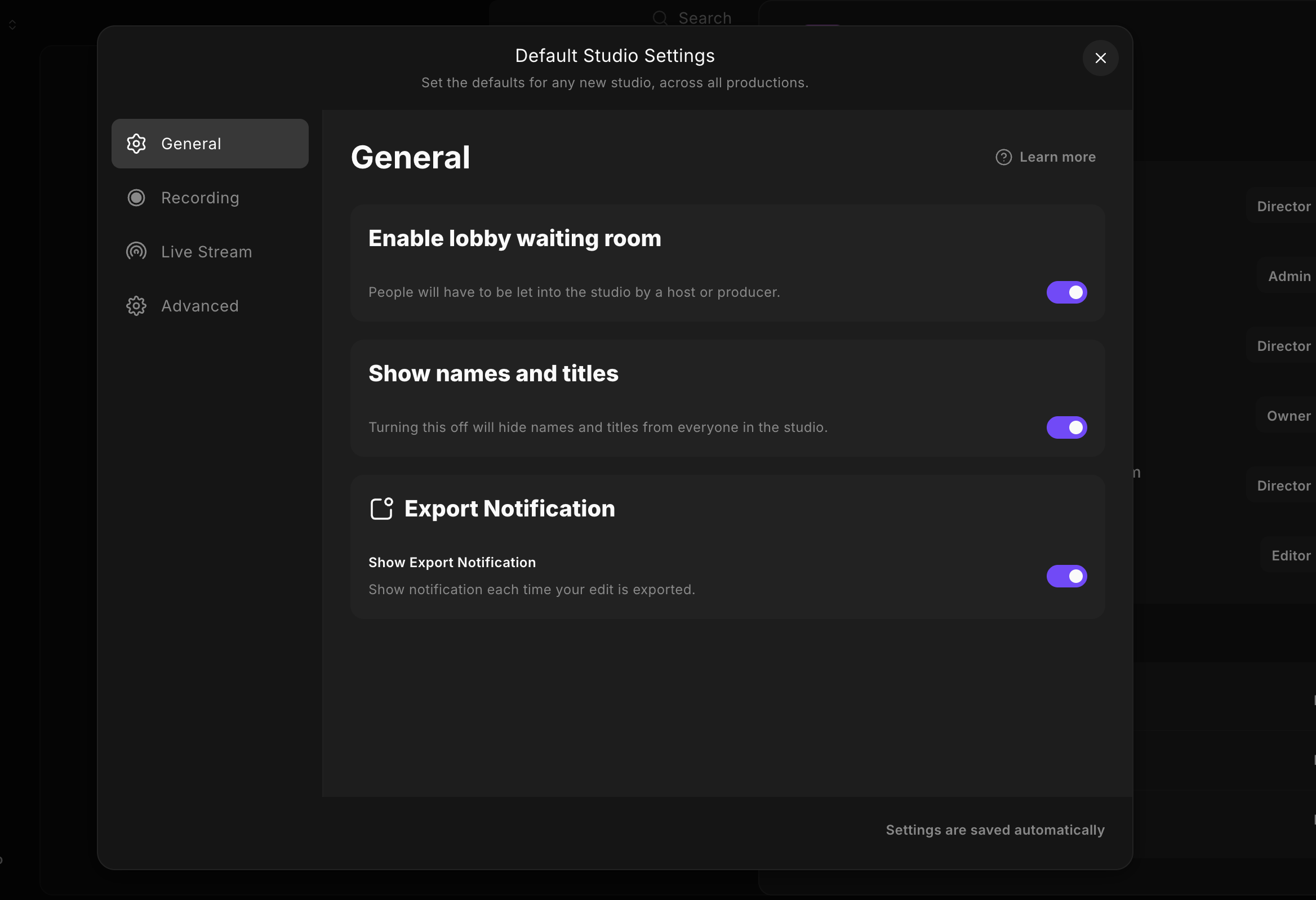This screenshot has width=1316, height=900.
Task: Click 'Set the defaults for any new studio' subtitle
Action: [615, 83]
